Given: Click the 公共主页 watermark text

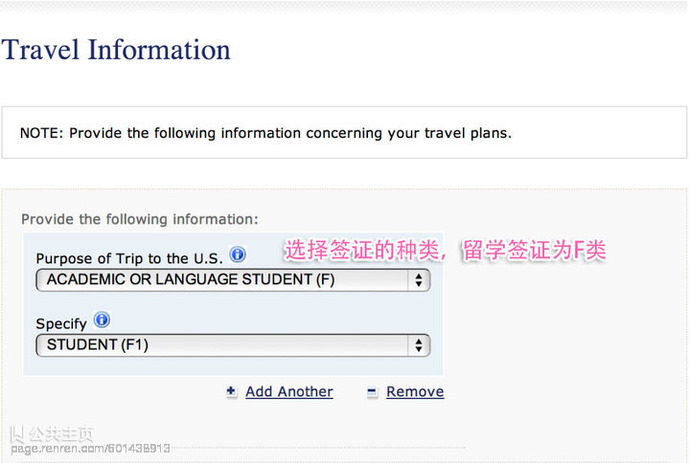Looking at the screenshot, I should (61, 435).
